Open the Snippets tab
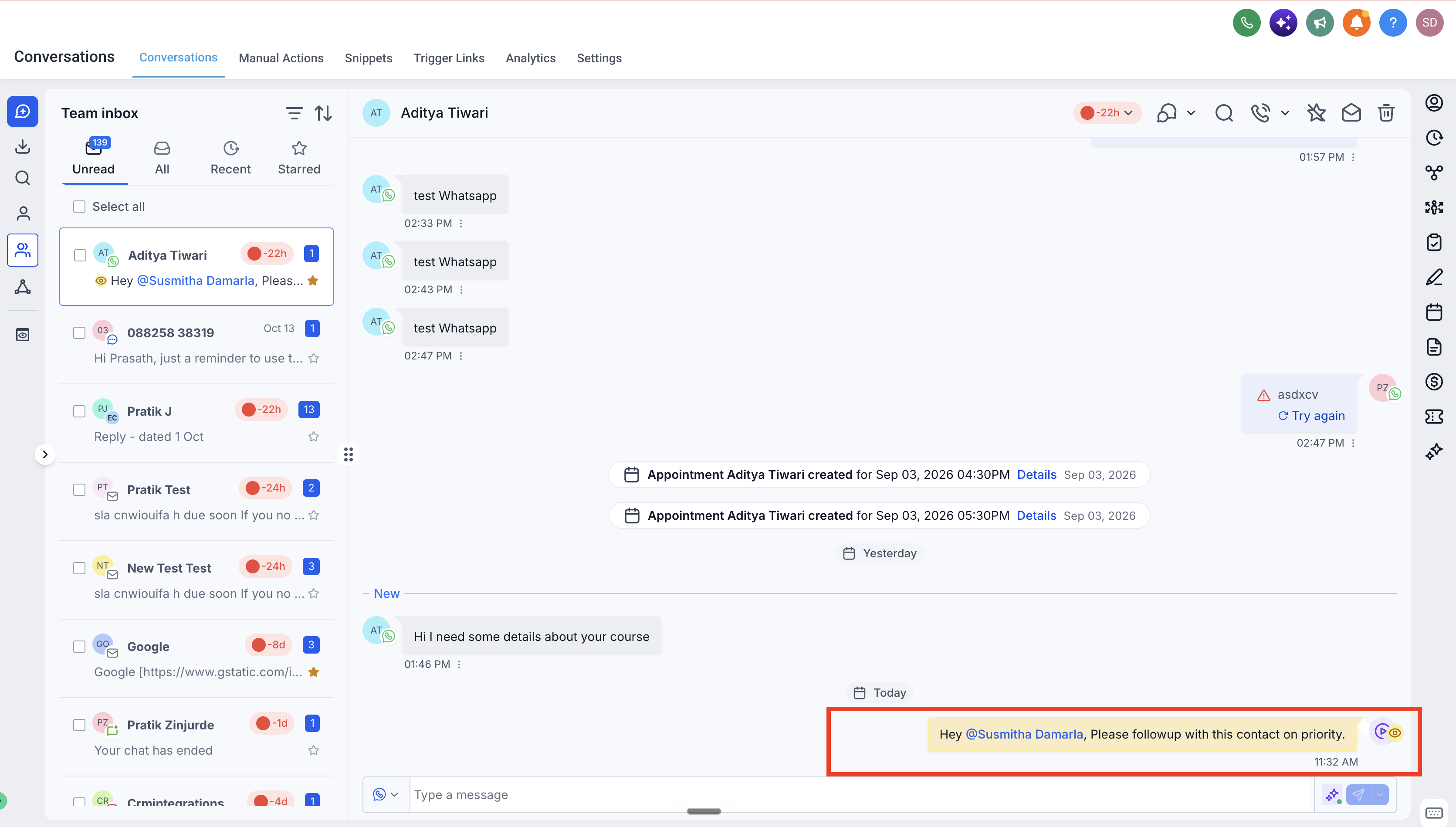1456x827 pixels. pos(369,58)
